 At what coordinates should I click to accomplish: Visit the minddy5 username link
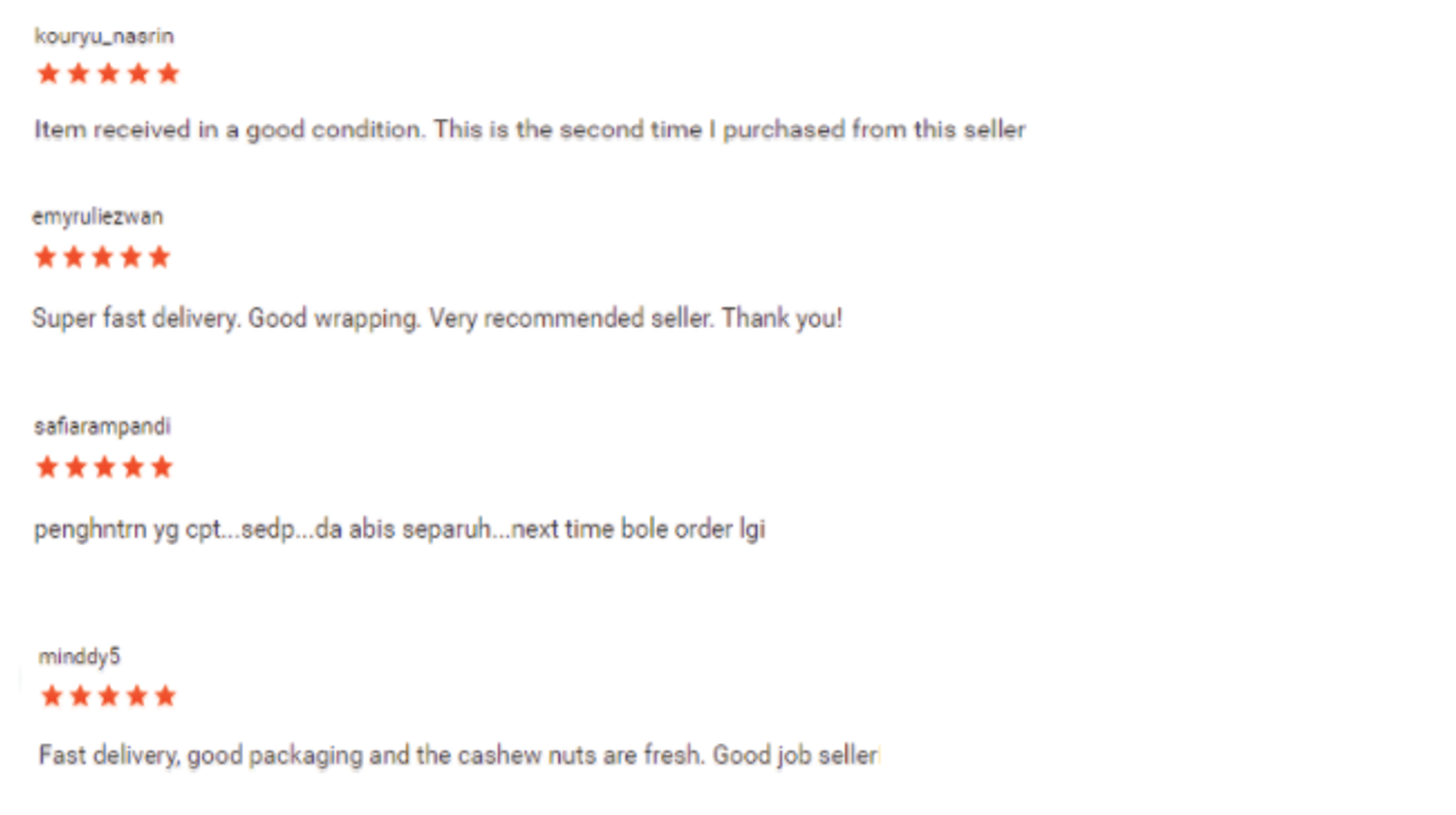pyautogui.click(x=79, y=657)
